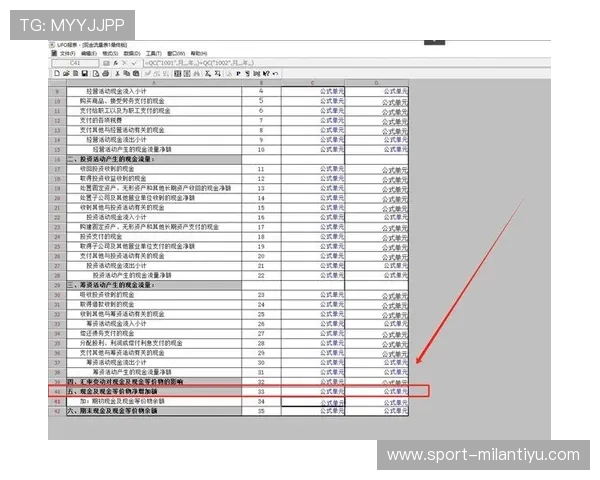Open the 数据(D) menu
The image size is (600, 480).
tap(132, 53)
